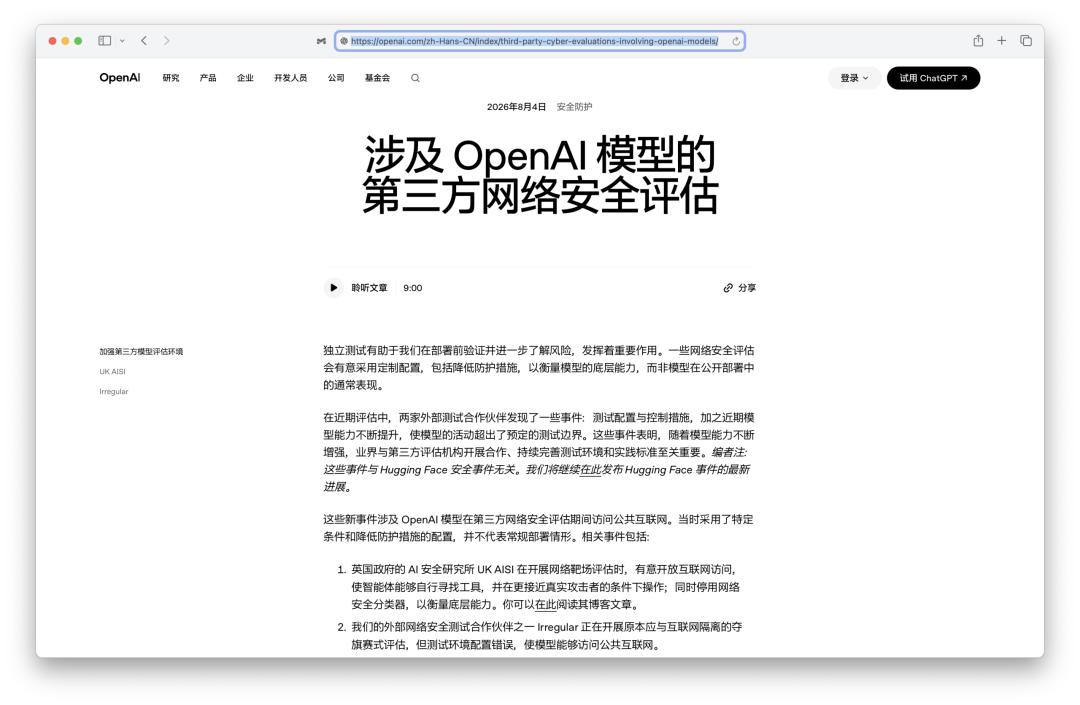Go forward with the browser forward arrow

pos(166,41)
